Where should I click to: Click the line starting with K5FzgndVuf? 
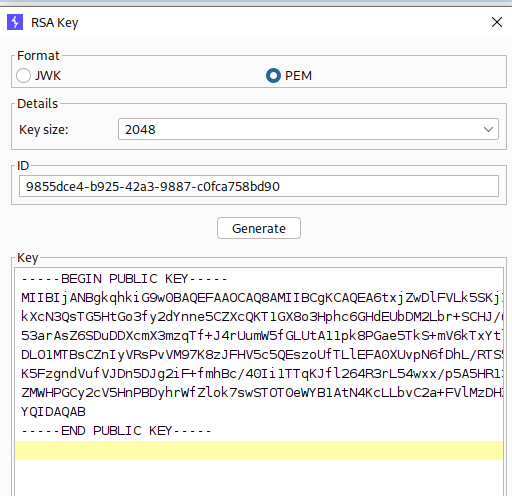(262, 374)
